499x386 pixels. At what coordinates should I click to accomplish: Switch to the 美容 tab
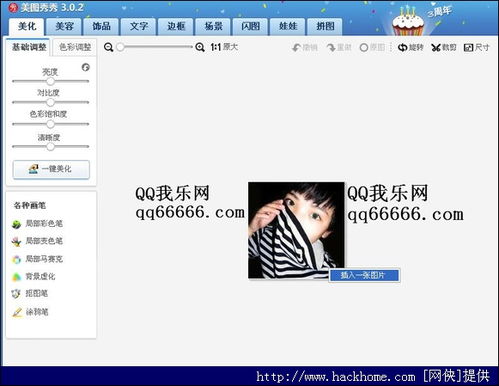(64, 26)
